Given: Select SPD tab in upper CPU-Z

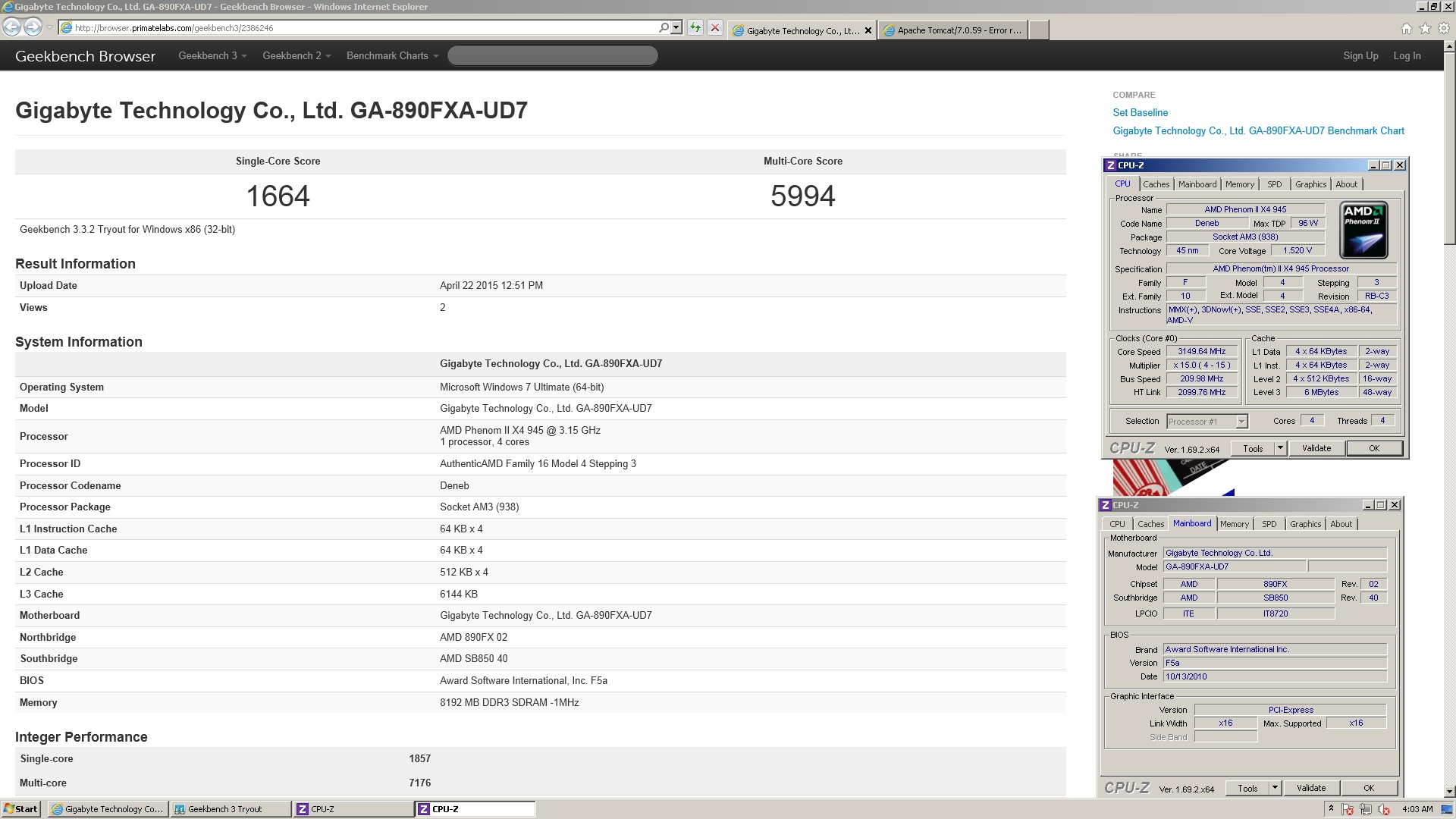Looking at the screenshot, I should point(1275,184).
